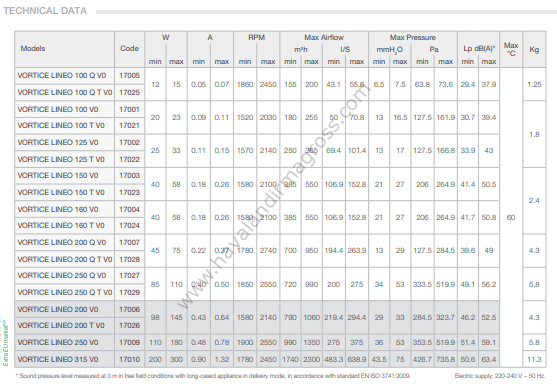Click the RPM column header
The image size is (557, 386).
coord(256,37)
